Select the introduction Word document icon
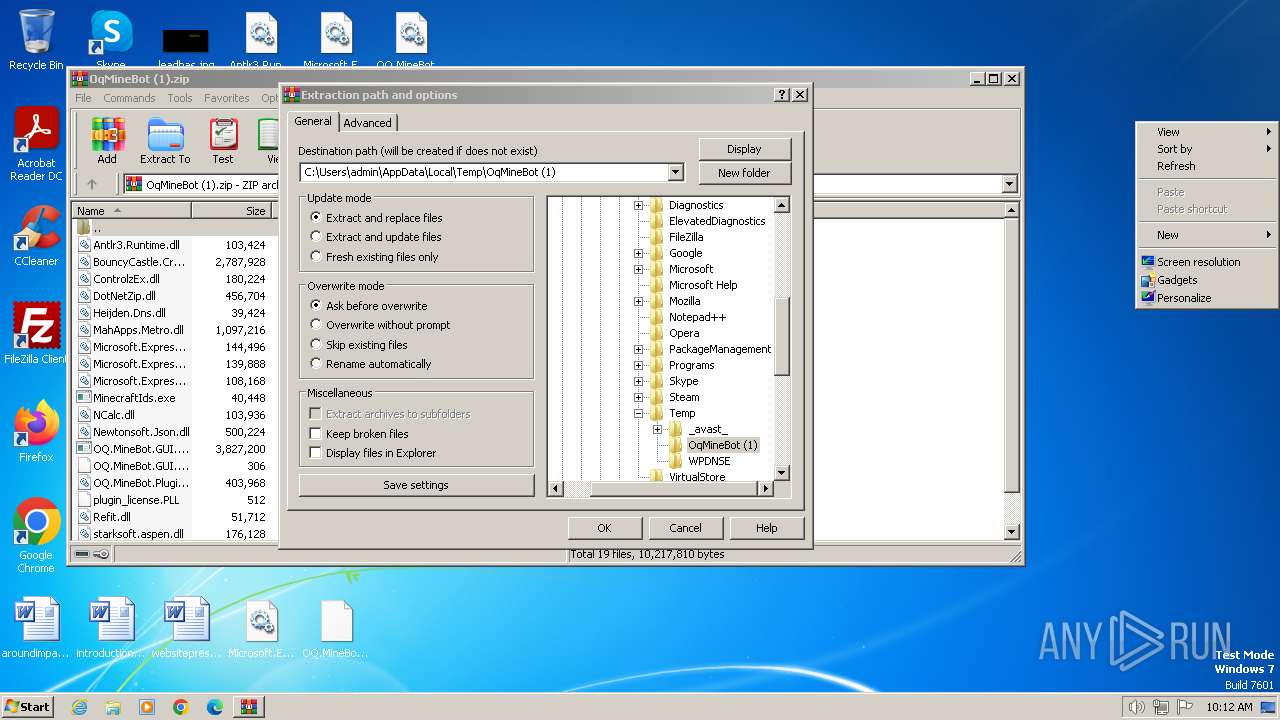 [x=111, y=628]
